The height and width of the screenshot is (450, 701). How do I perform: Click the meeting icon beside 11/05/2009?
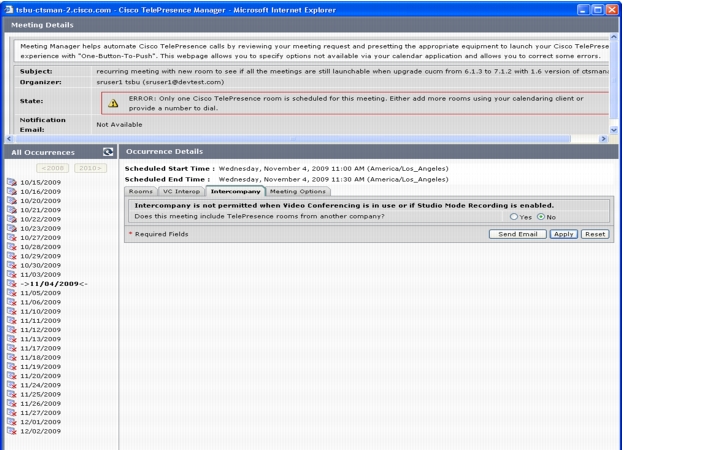pyautogui.click(x=12, y=293)
